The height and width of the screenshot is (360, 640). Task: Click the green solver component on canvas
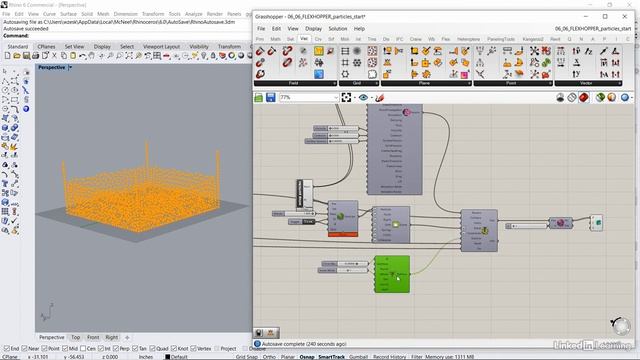point(392,274)
